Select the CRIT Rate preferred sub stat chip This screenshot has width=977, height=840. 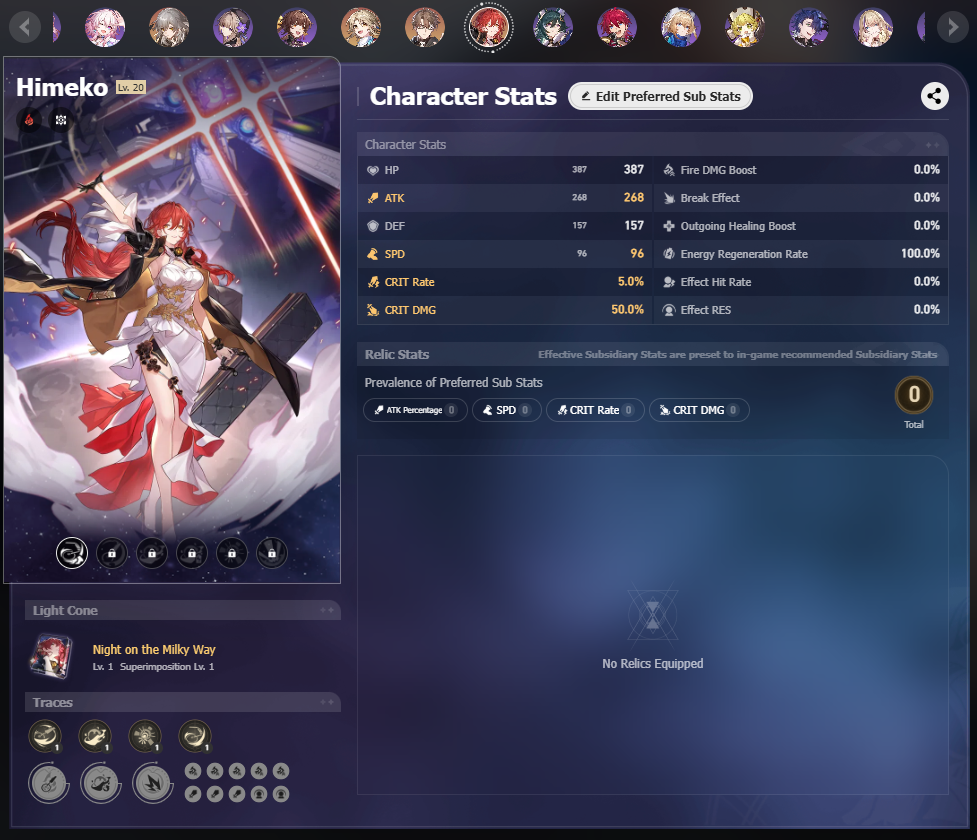click(x=595, y=410)
